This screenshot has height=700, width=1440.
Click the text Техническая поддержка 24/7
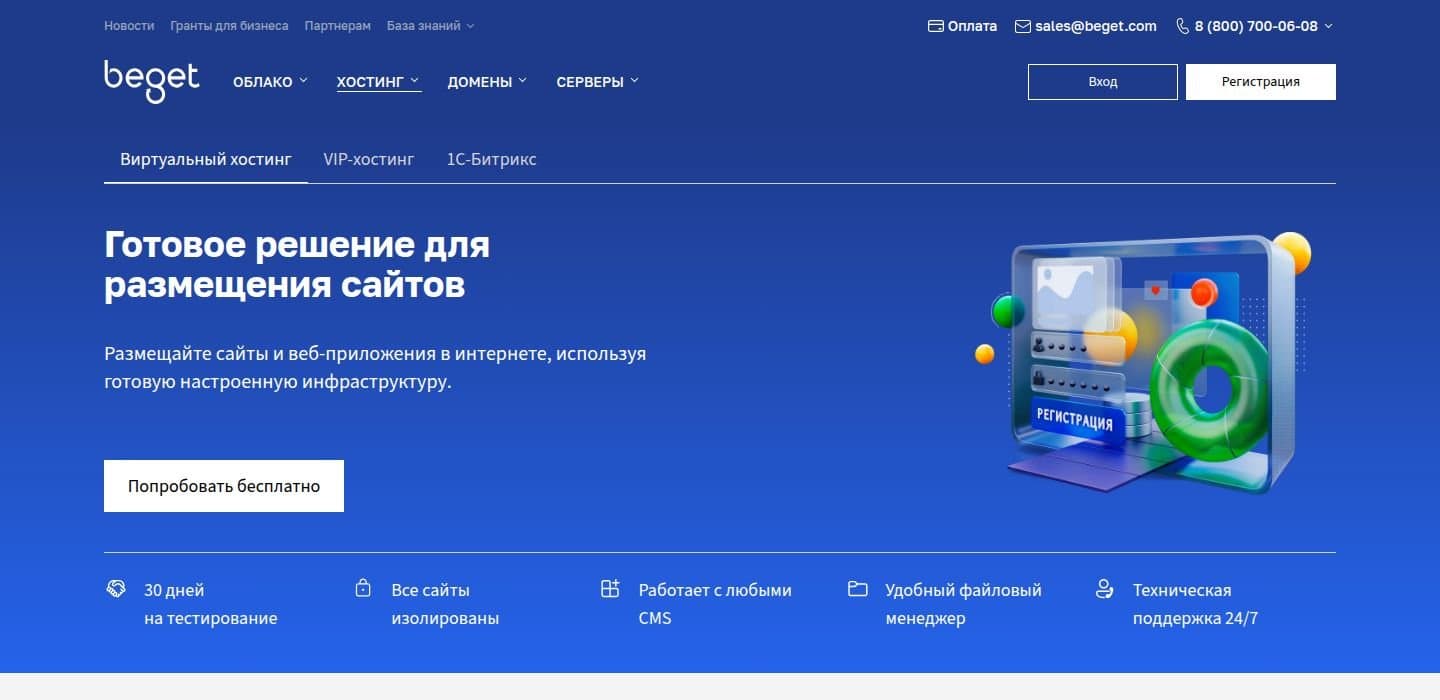click(x=1195, y=604)
